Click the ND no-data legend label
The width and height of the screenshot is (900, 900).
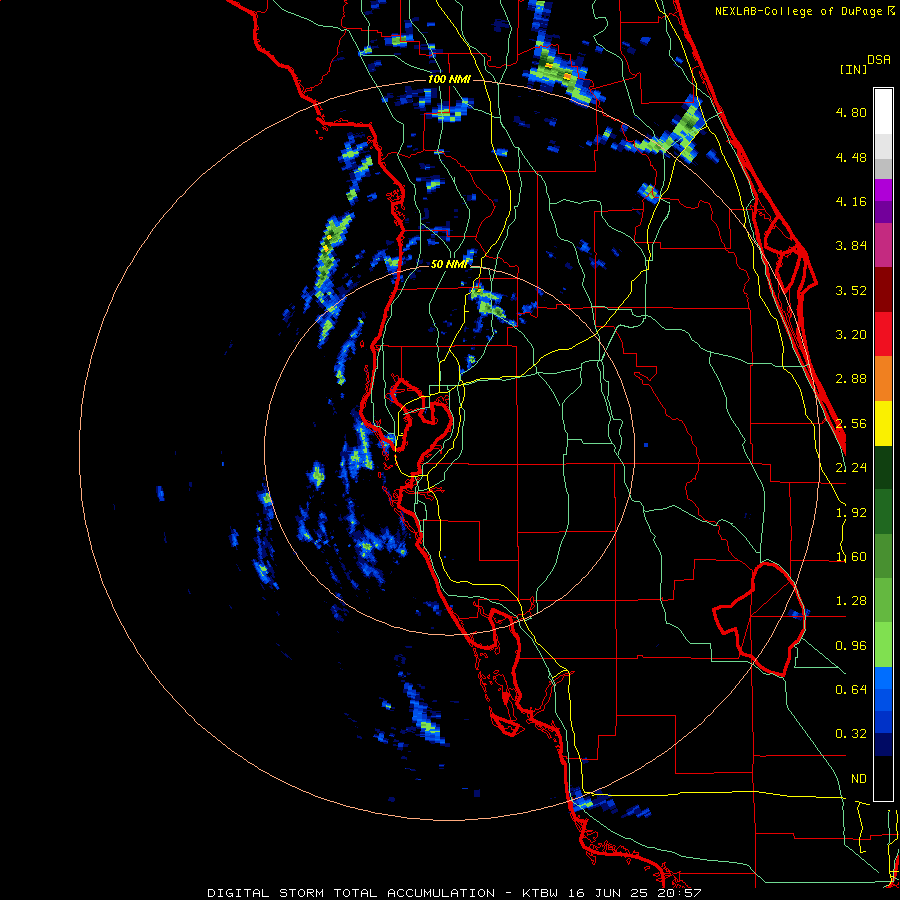point(859,779)
